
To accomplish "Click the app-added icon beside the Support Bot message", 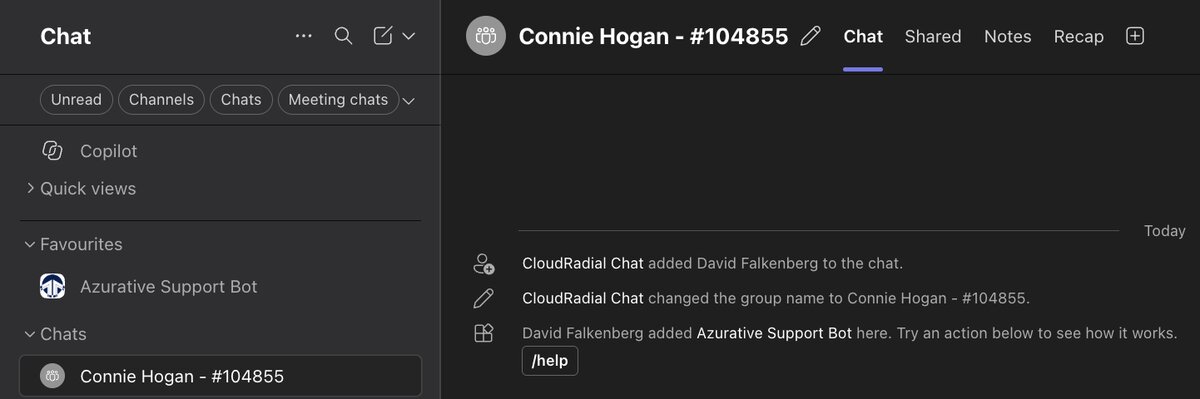I will 484,333.
